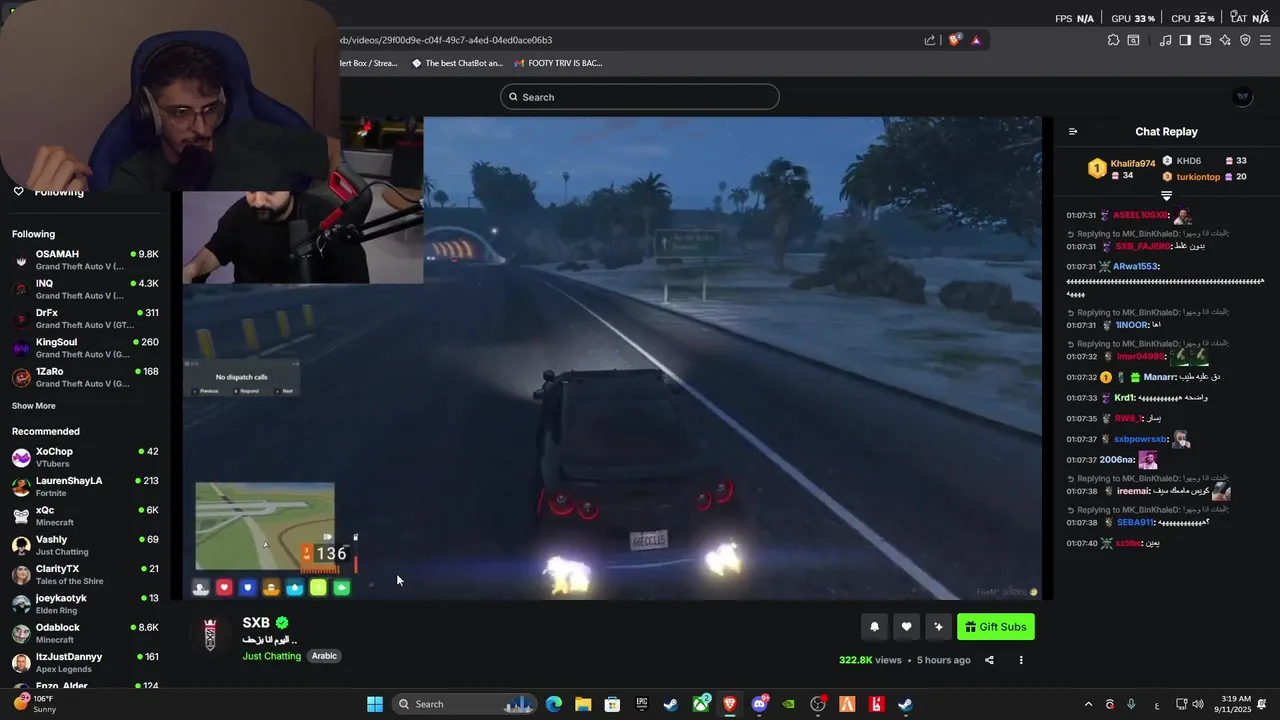Click username 2006na in chat replay
Viewport: 1280px width, 720px height.
pos(1116,460)
